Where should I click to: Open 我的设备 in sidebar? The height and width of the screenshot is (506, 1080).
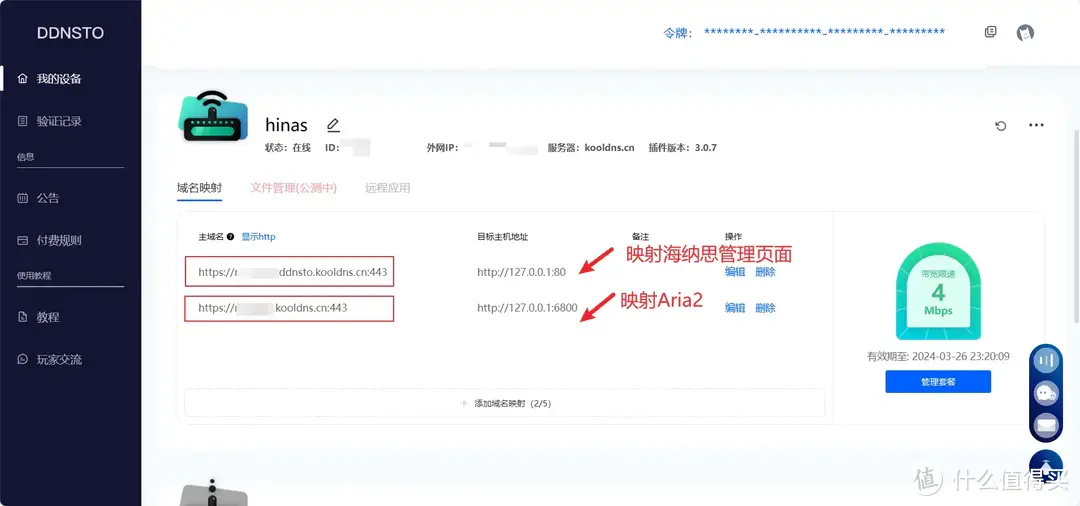[50, 78]
